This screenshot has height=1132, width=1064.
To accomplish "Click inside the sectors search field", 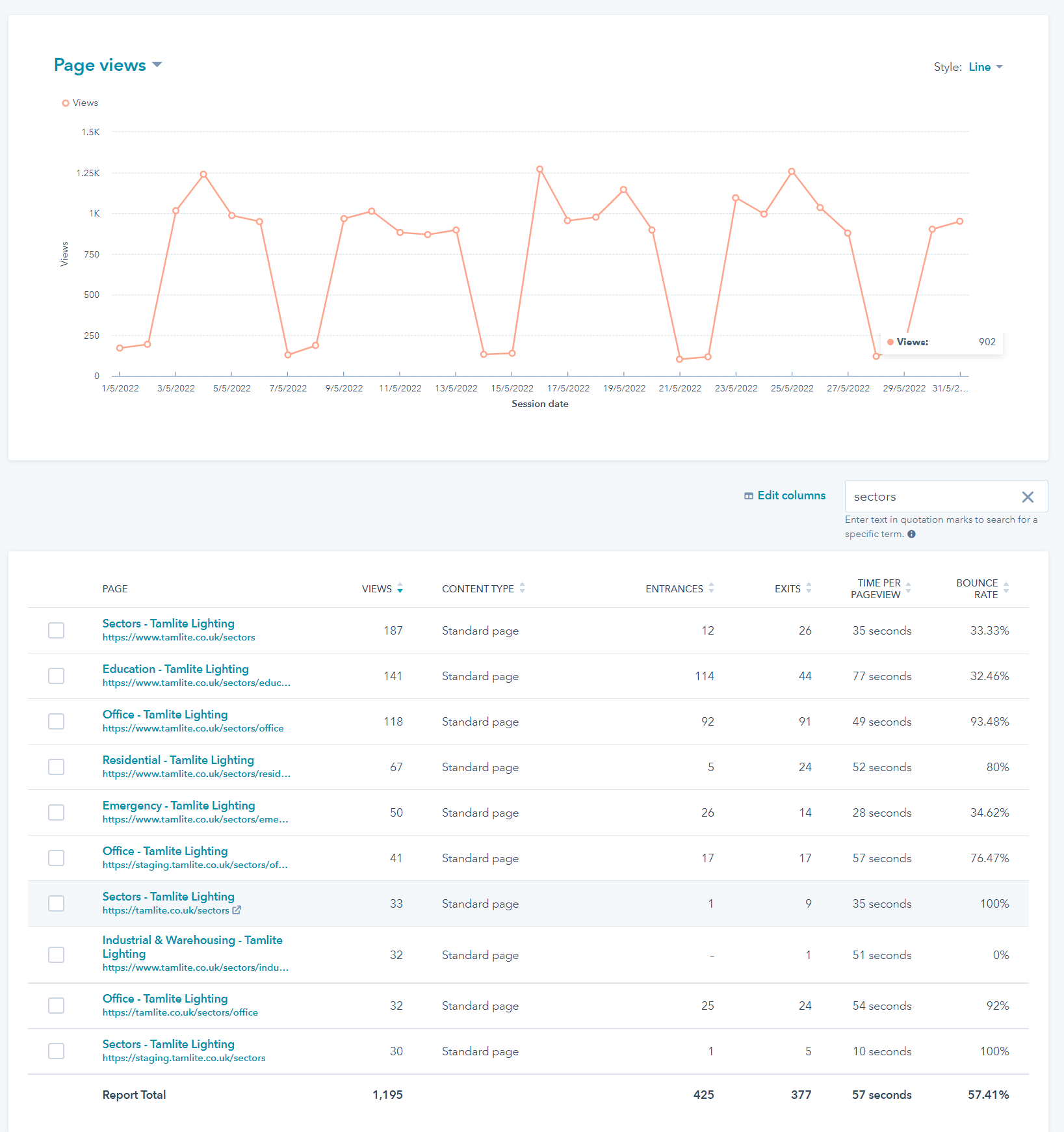I will pos(929,497).
